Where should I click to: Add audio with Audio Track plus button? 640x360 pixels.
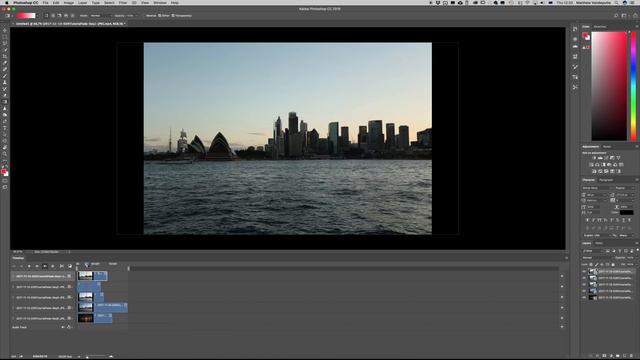562,327
